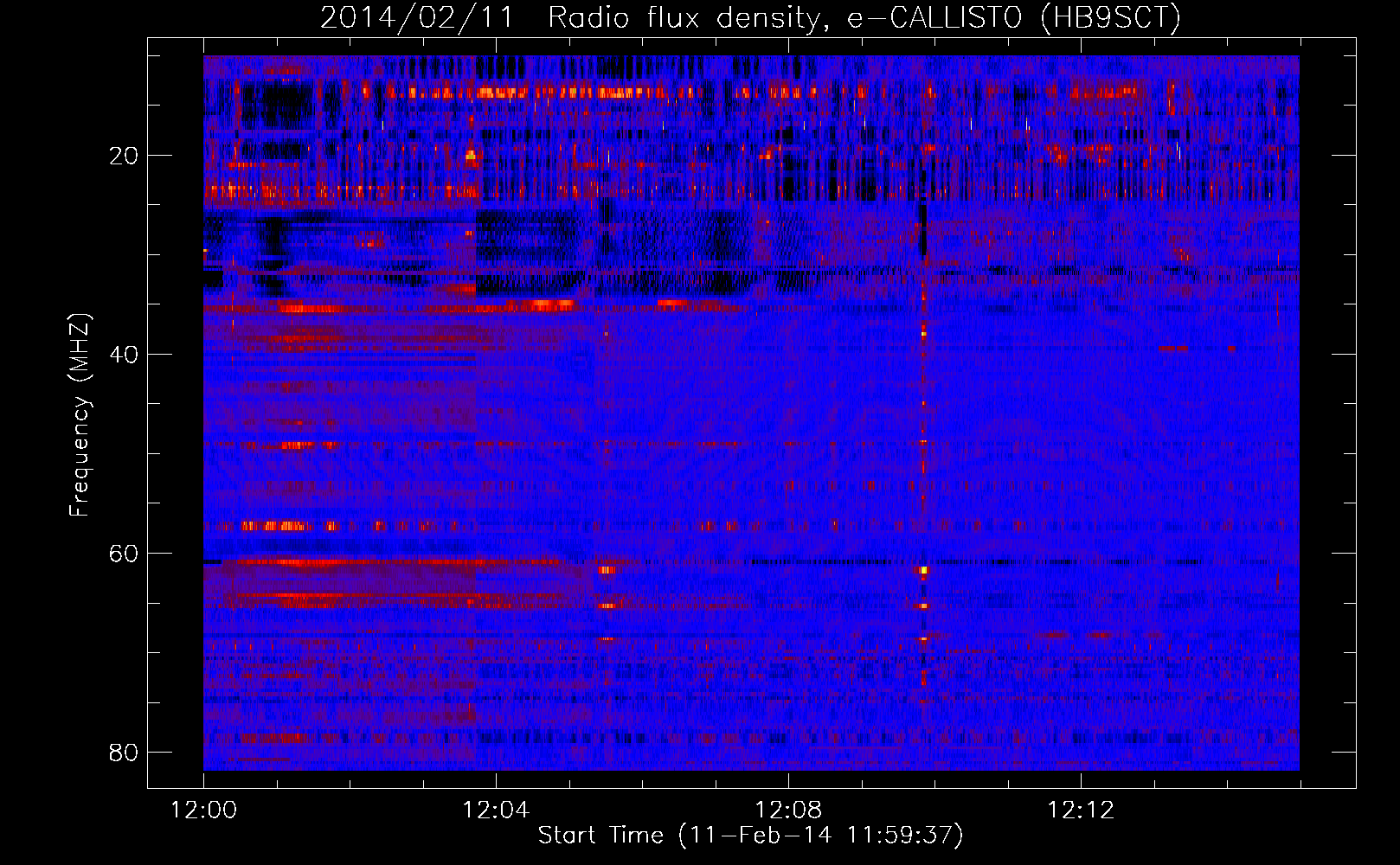Image resolution: width=1400 pixels, height=865 pixels.
Task: Click the 12:12 time tick label
Action: (x=1081, y=811)
